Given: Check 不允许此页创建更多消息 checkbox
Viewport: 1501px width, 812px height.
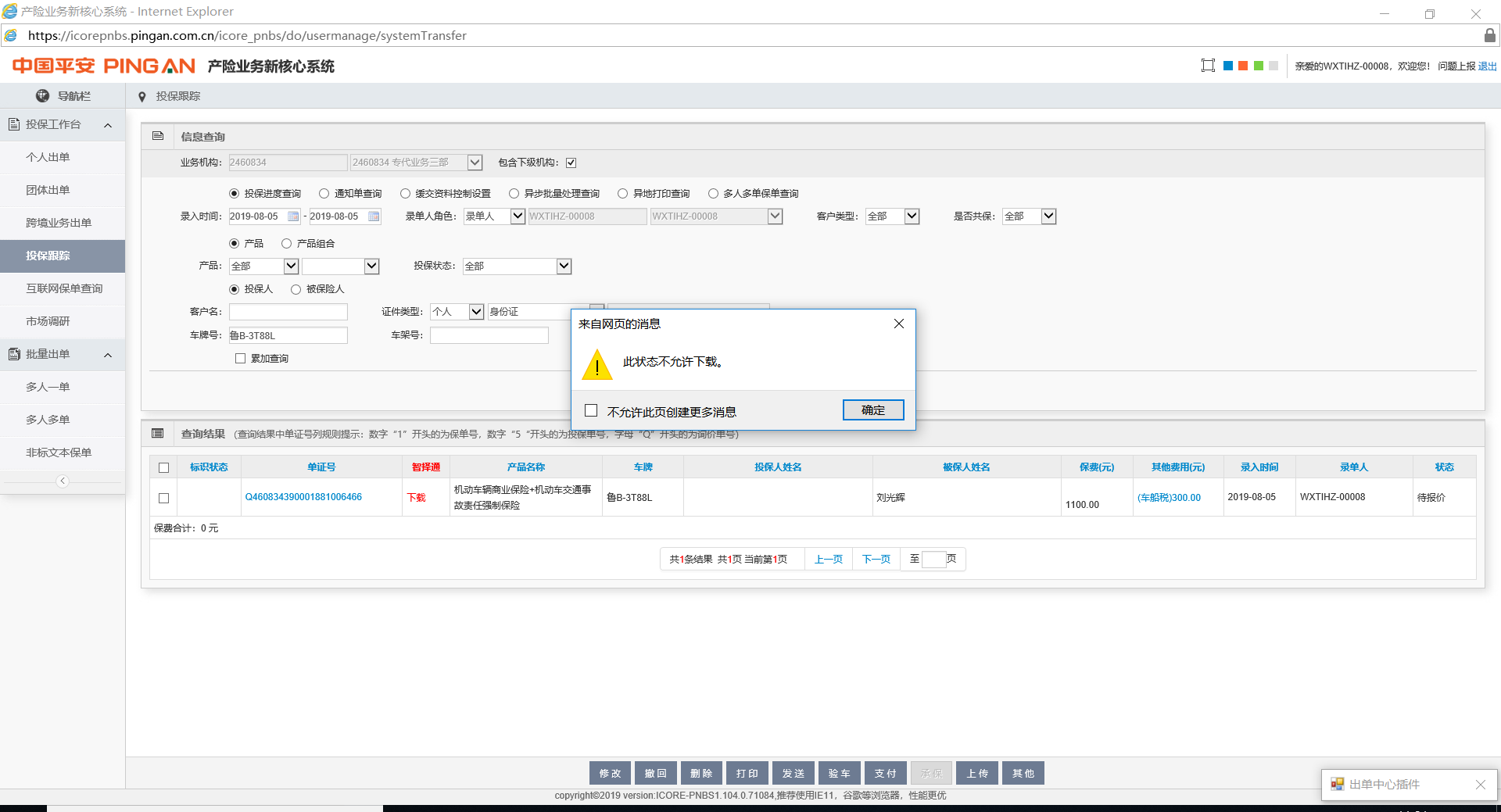Looking at the screenshot, I should coord(591,411).
